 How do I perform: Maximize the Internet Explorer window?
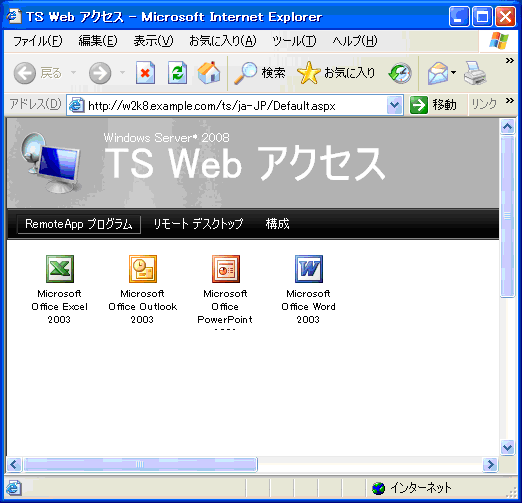pos(482,16)
